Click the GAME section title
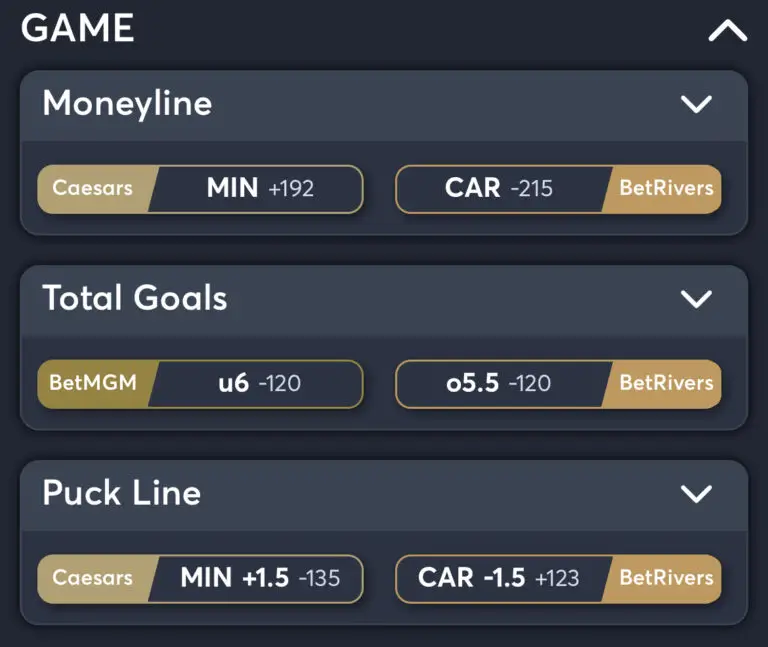 point(78,29)
